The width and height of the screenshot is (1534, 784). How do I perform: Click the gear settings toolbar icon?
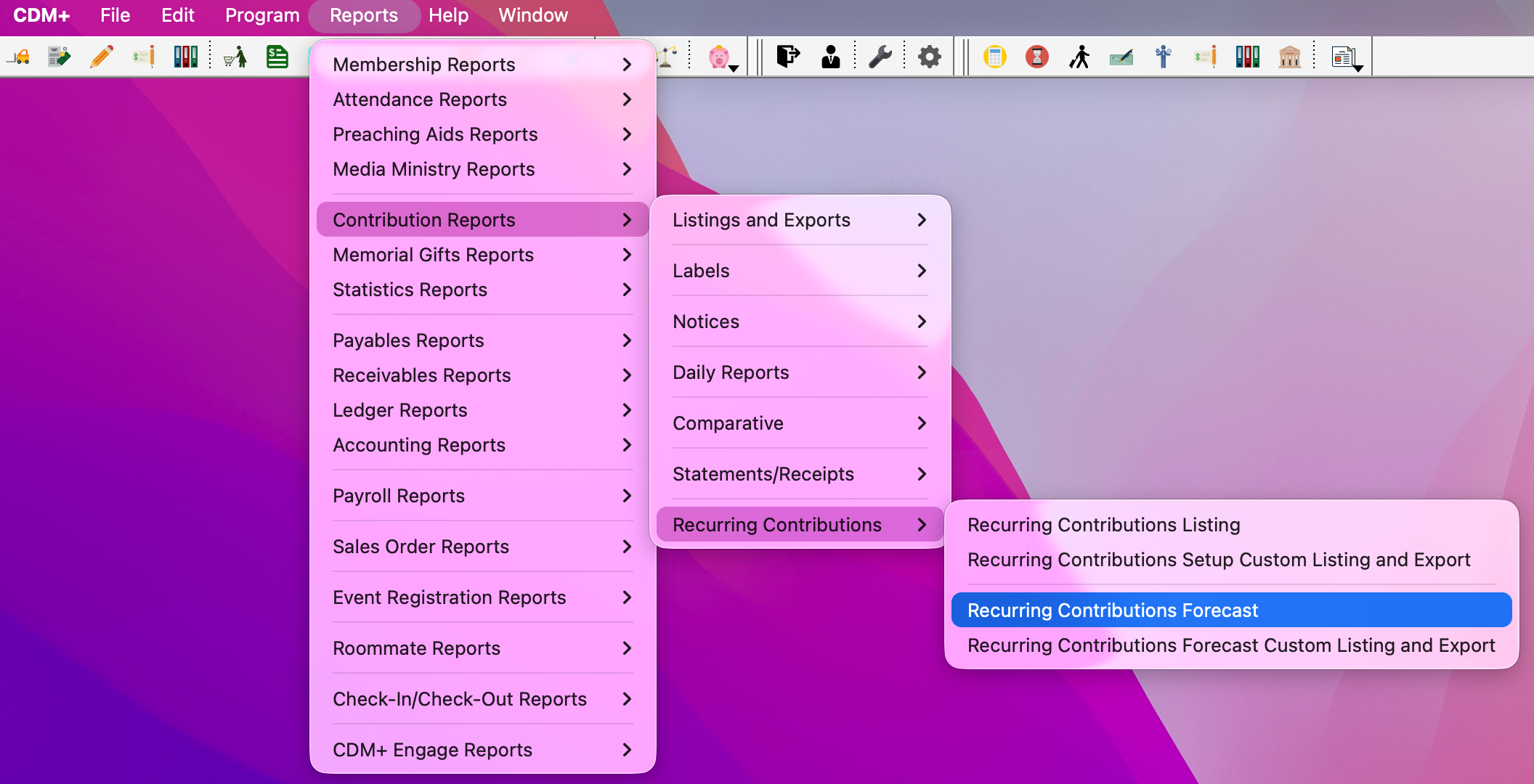pyautogui.click(x=930, y=57)
